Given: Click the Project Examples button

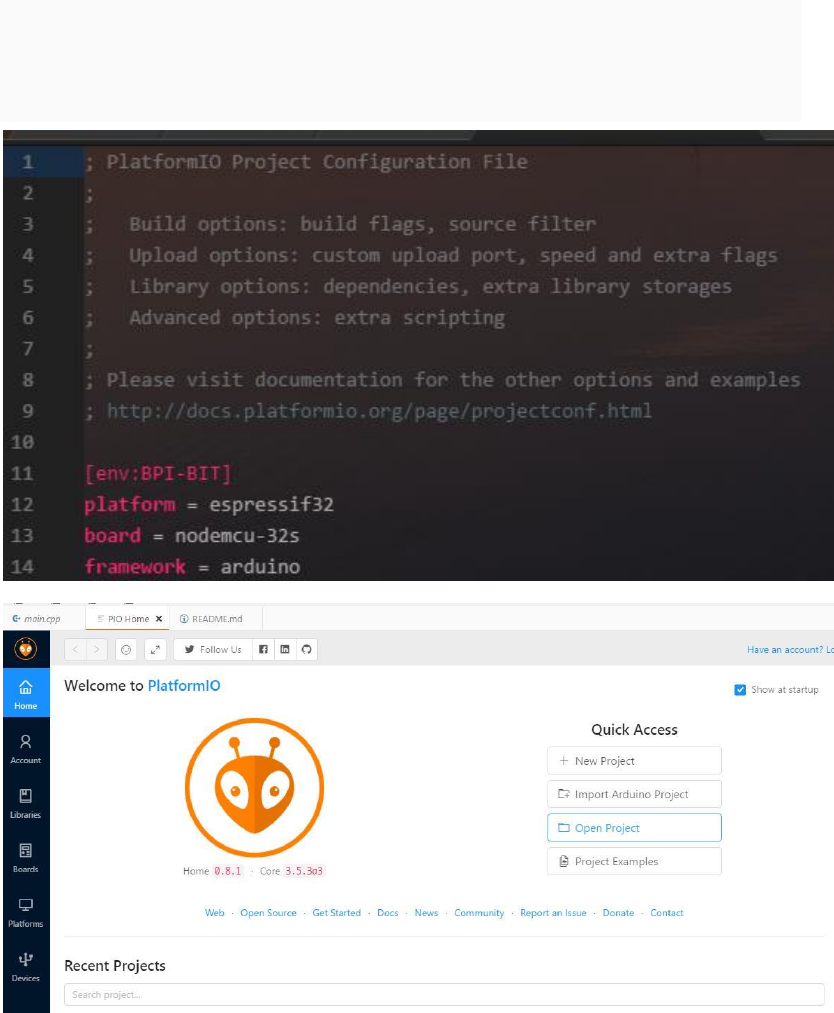Looking at the screenshot, I should pos(634,861).
